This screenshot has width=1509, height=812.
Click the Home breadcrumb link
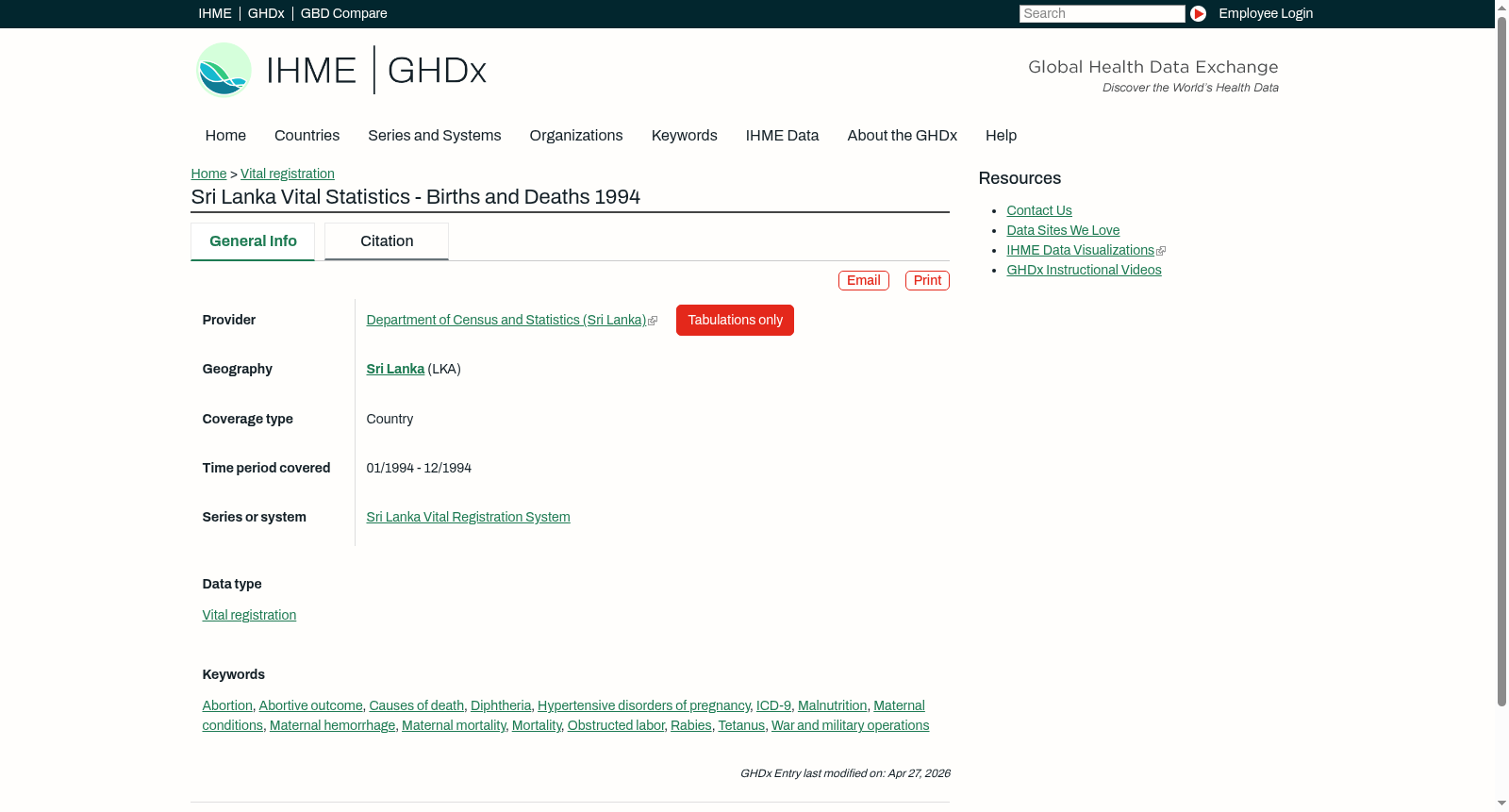208,174
